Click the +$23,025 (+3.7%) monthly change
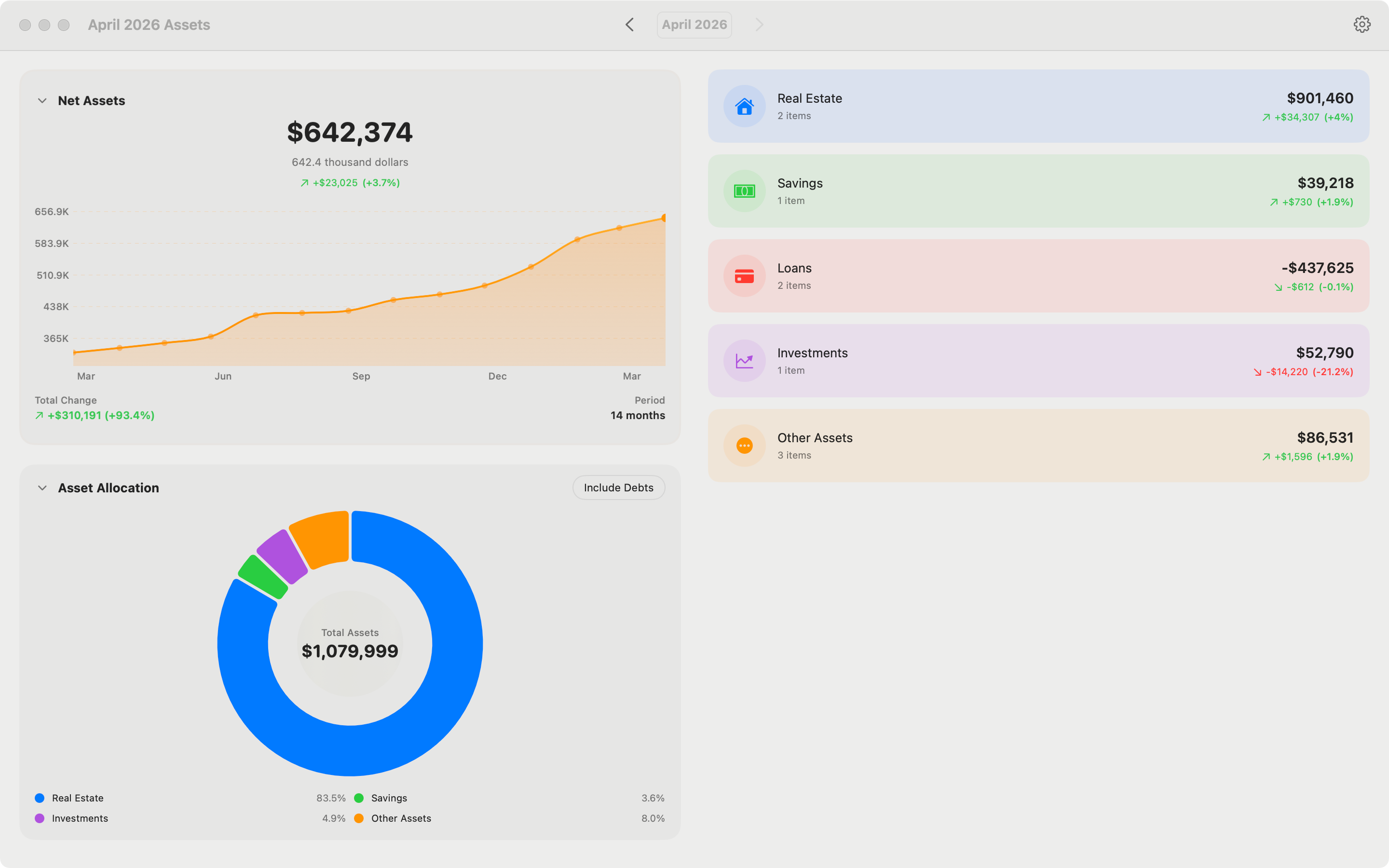 pyautogui.click(x=350, y=183)
